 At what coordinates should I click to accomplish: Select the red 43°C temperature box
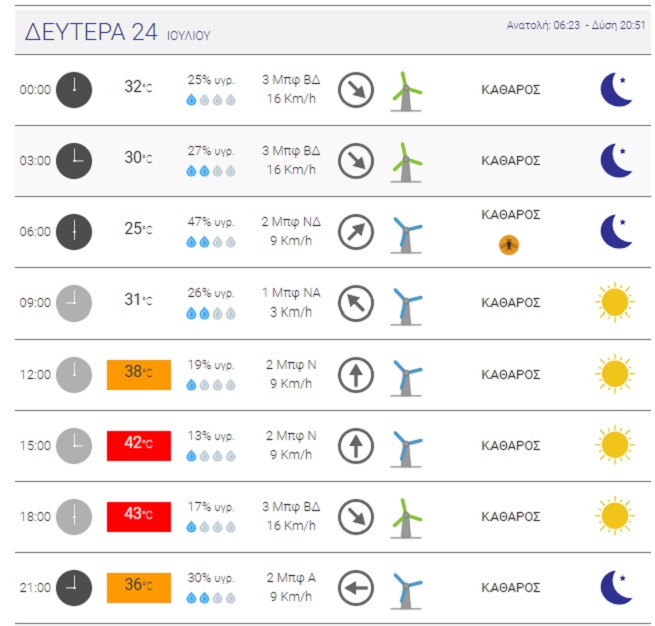(x=139, y=517)
